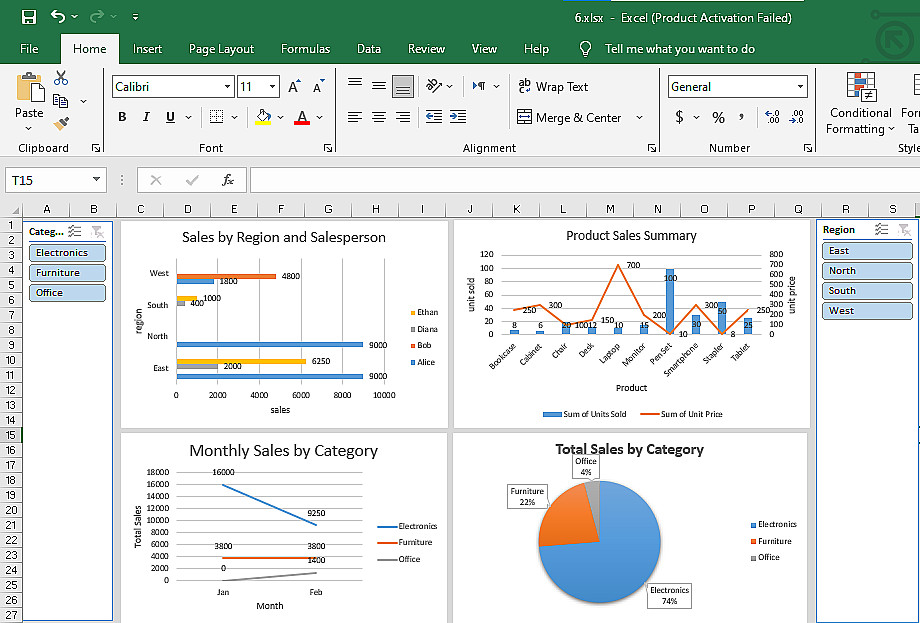
Task: Click the Save icon in title bar
Action: (29, 17)
